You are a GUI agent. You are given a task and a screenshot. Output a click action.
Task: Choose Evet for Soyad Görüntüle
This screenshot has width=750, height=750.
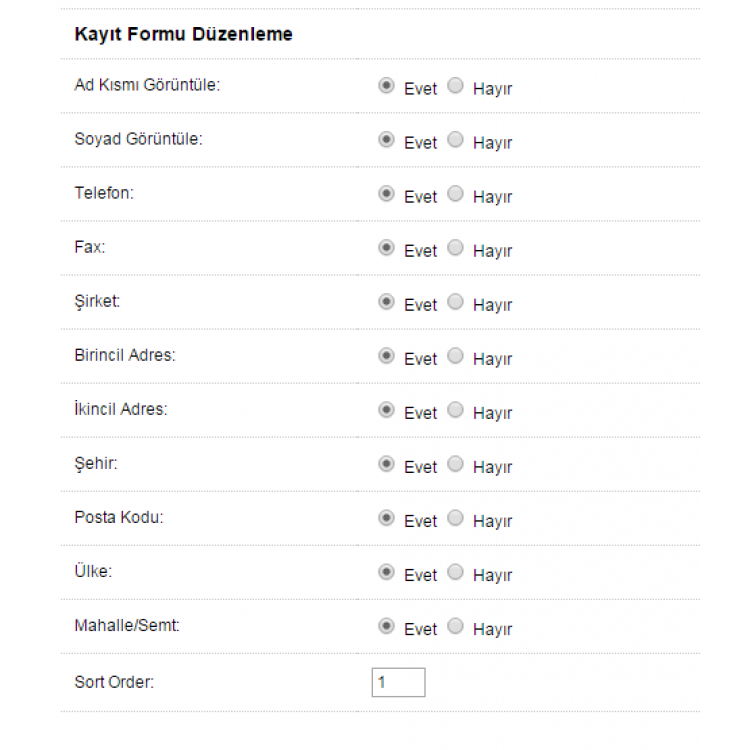pos(386,140)
